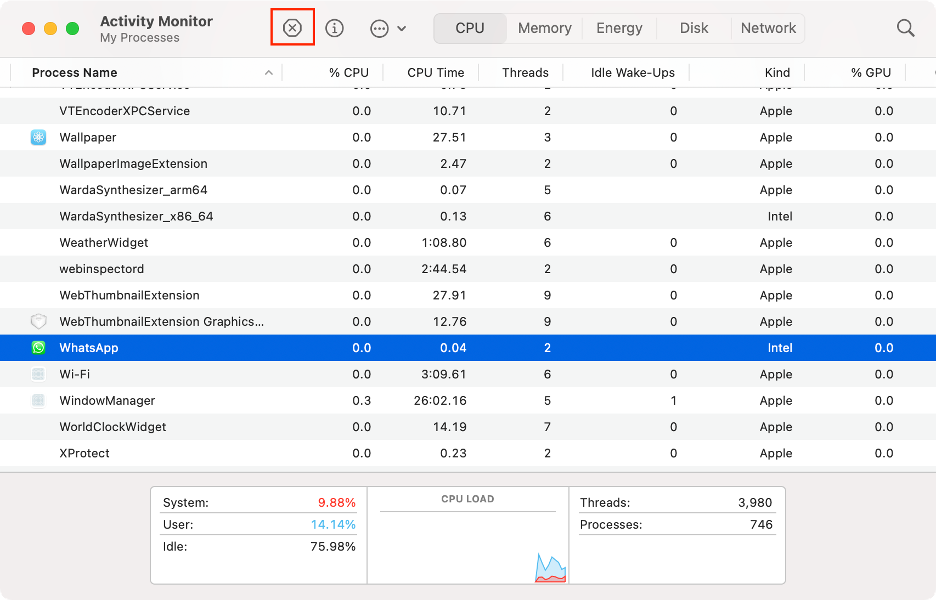The width and height of the screenshot is (936, 600).
Task: Click the Wi-Fi process icon
Action: 38,373
